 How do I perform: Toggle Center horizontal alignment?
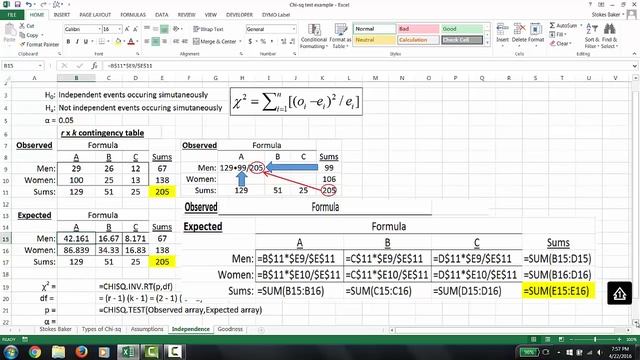[x=156, y=41]
